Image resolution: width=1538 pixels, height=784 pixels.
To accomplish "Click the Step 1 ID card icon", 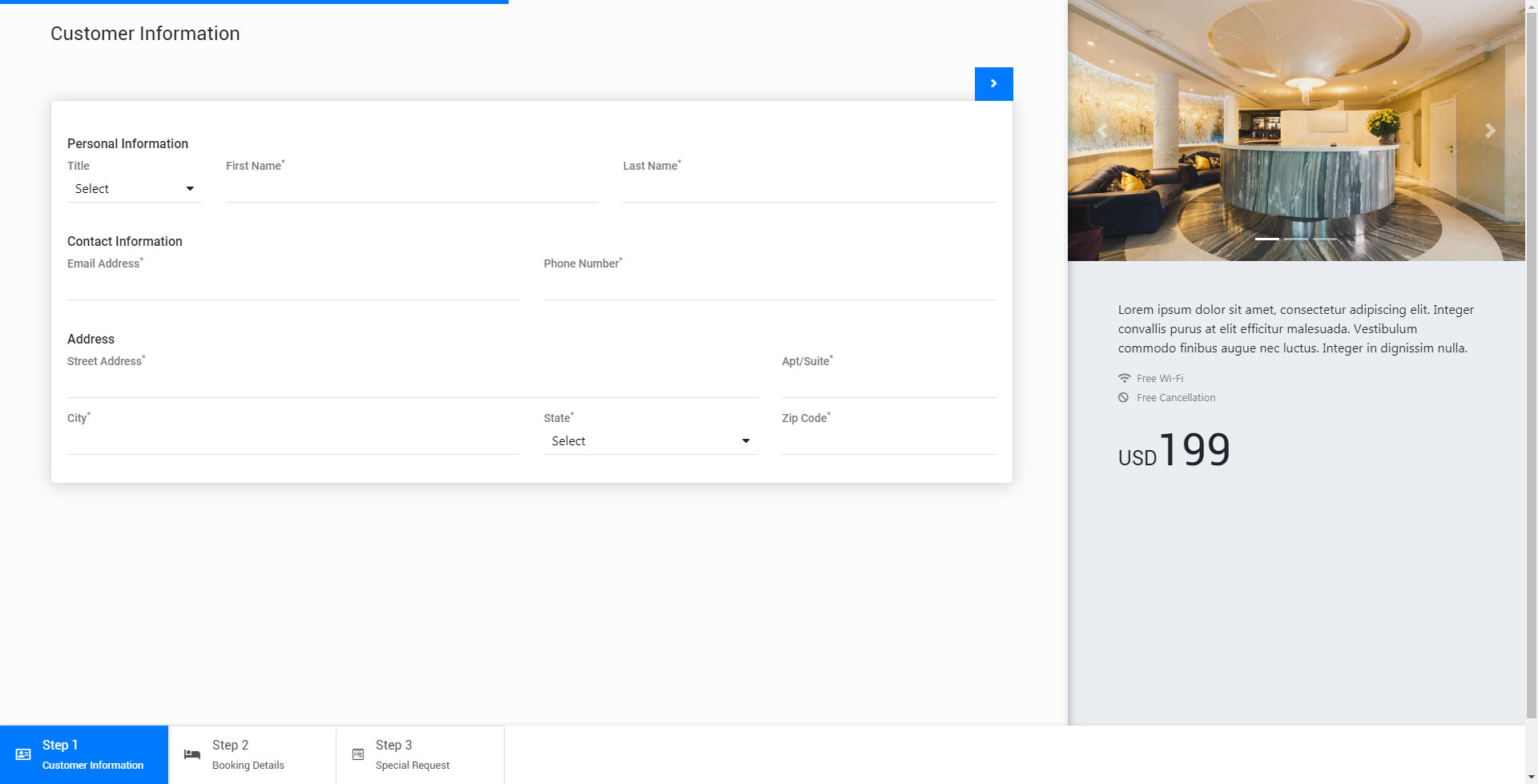I will (x=23, y=754).
